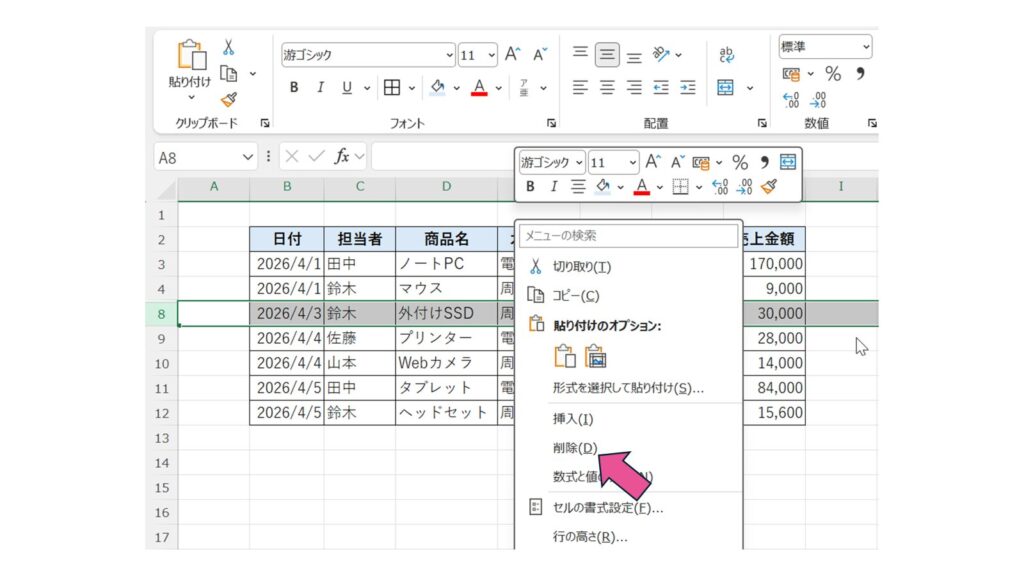Viewport: 1024px width, 576px height.
Task: Click the percent style icon in ribbon
Action: (x=832, y=74)
